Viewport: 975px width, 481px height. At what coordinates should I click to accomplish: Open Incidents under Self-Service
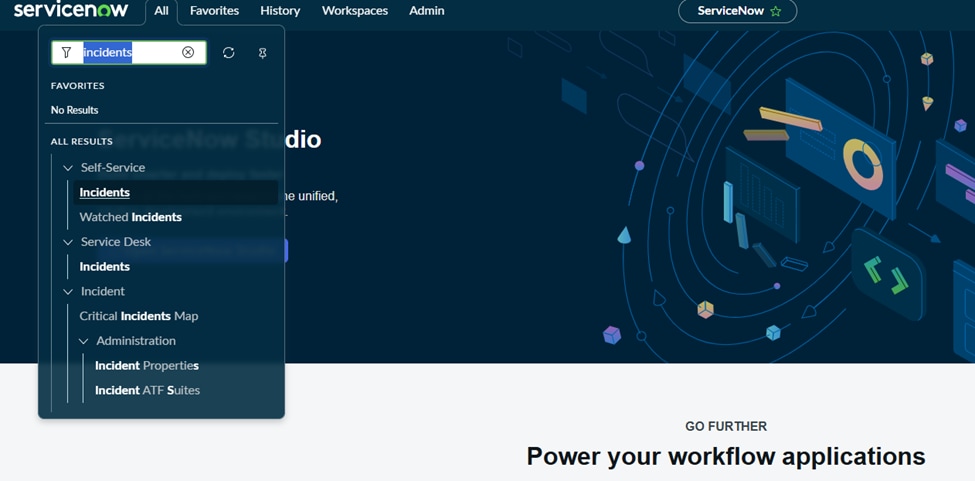175,193
